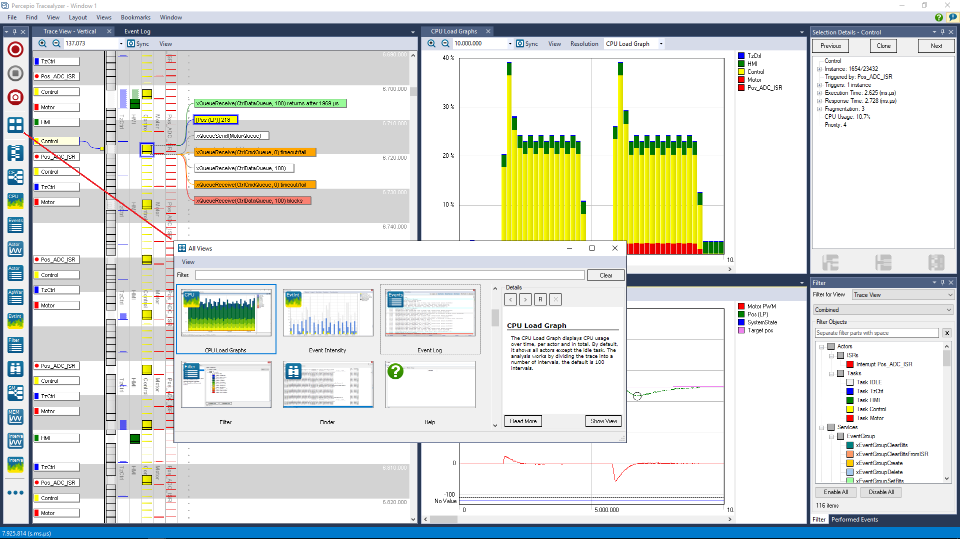
Task: Click the last gray icon under Selection Details
Action: pos(936,263)
